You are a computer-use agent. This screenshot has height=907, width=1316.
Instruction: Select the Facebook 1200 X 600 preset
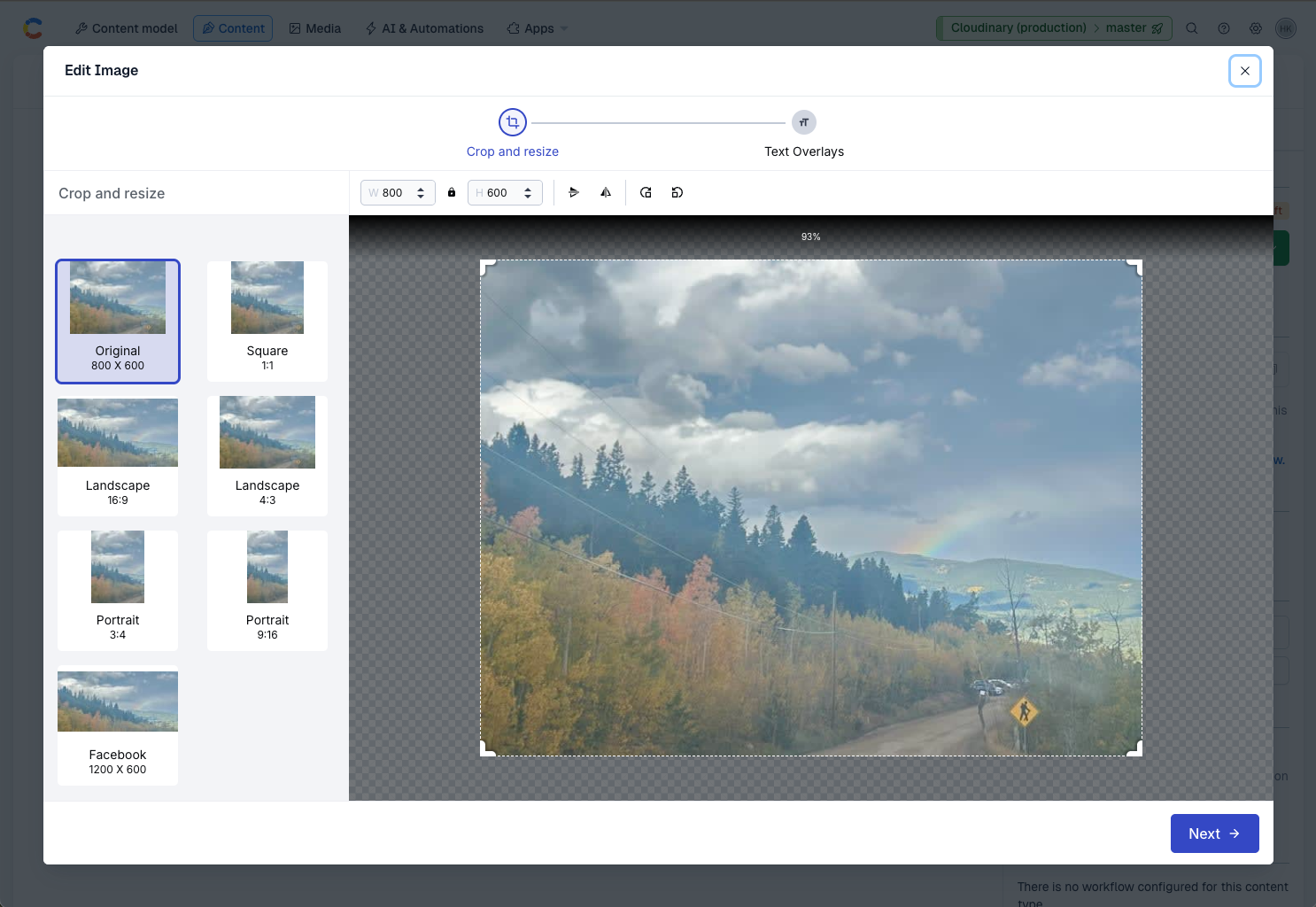coord(118,725)
